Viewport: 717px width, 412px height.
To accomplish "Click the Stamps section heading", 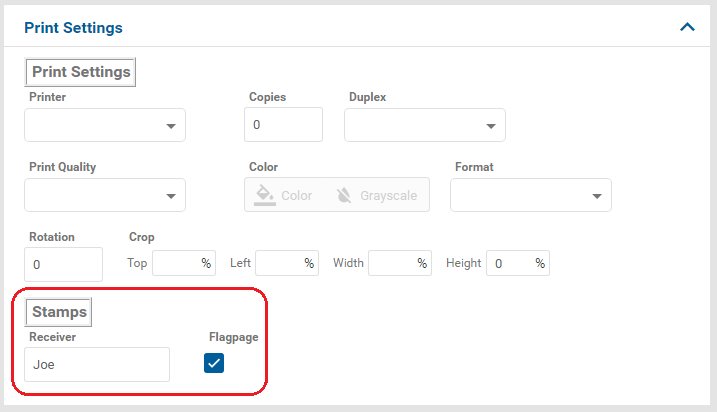I will pos(59,312).
